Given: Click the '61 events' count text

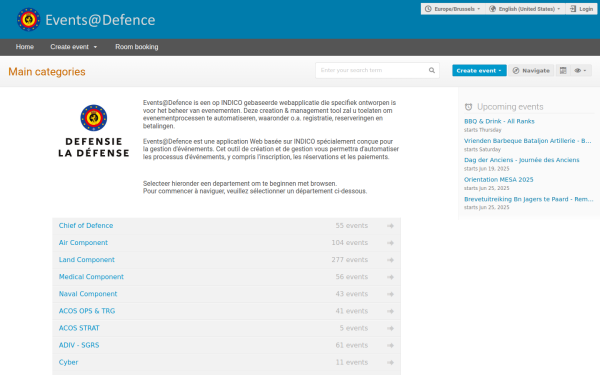Looking at the screenshot, I should [352, 345].
